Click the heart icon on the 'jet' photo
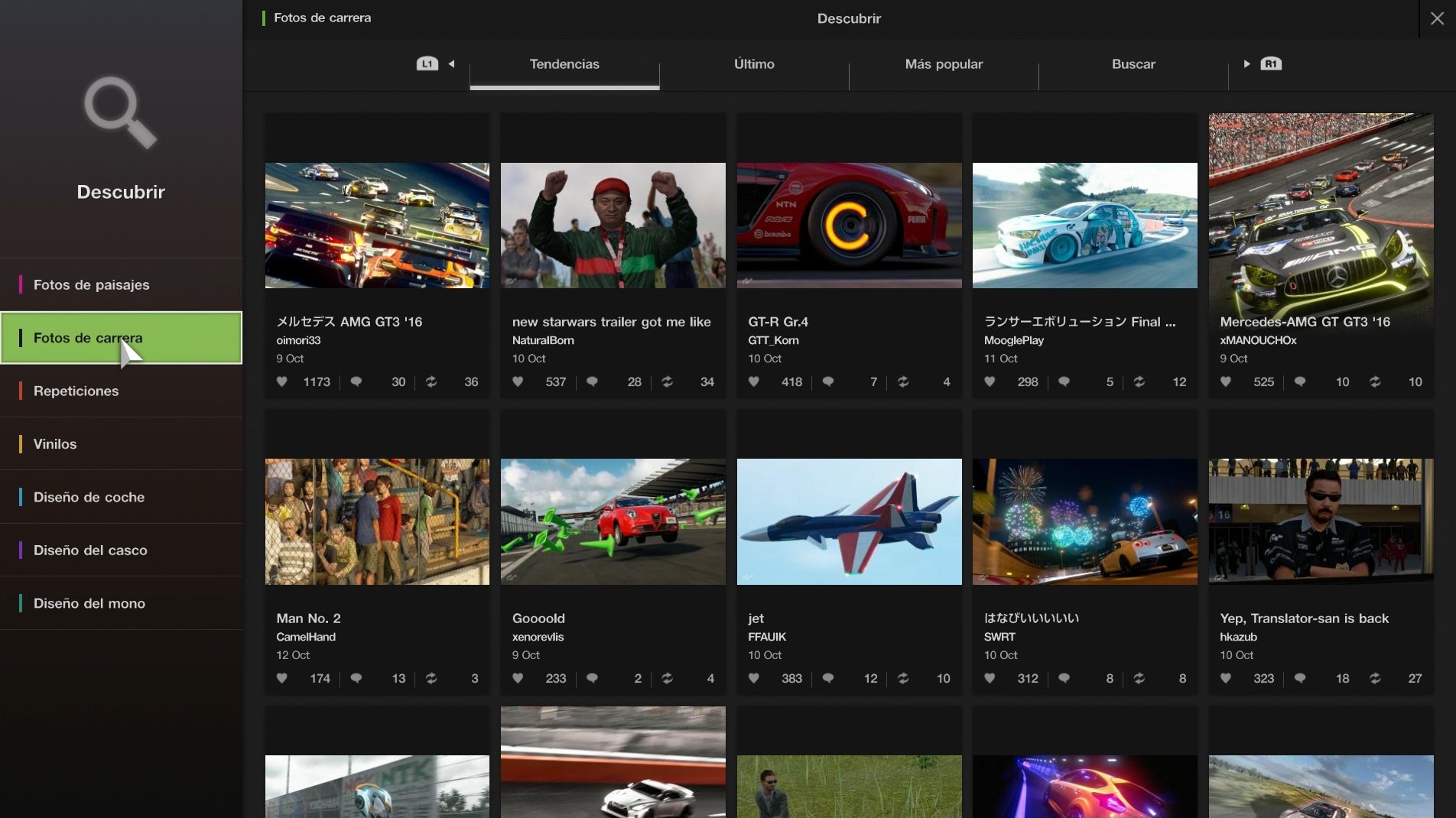 pyautogui.click(x=753, y=679)
